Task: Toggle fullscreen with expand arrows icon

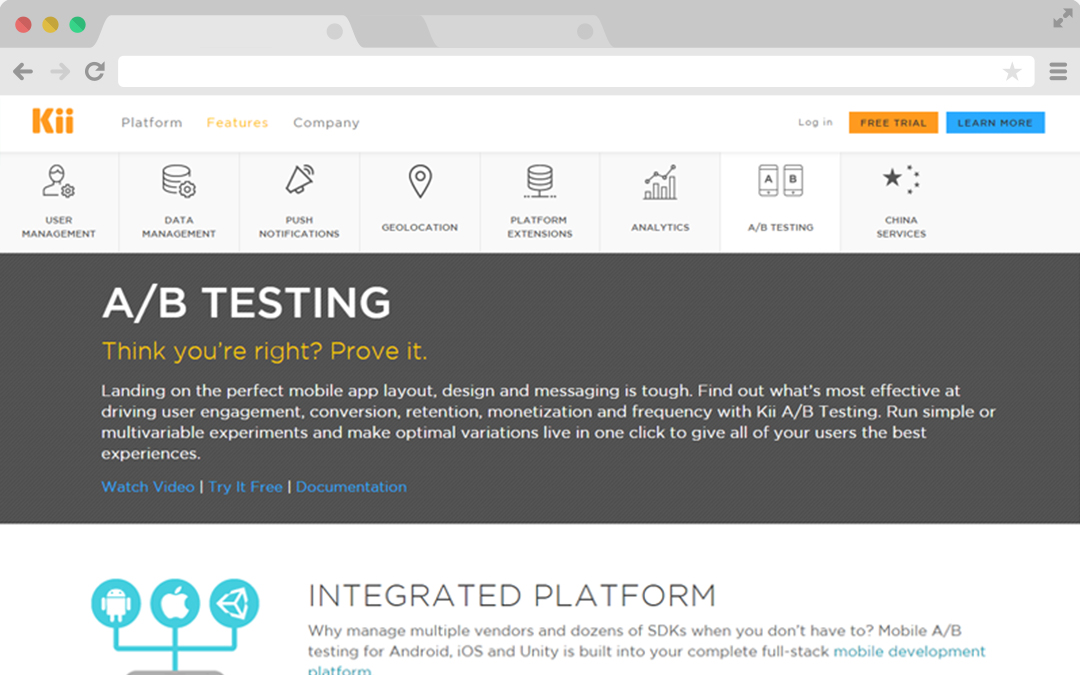Action: point(1063,19)
